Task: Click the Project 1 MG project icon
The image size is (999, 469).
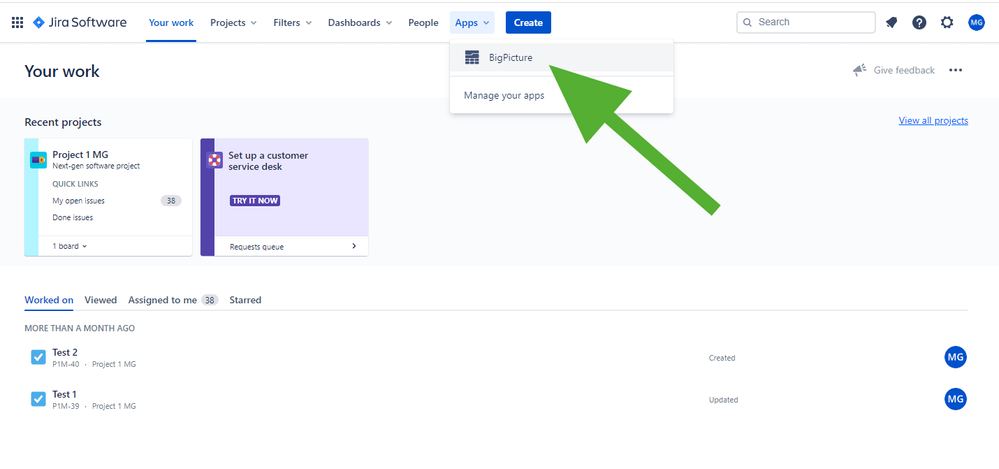Action: [38, 160]
